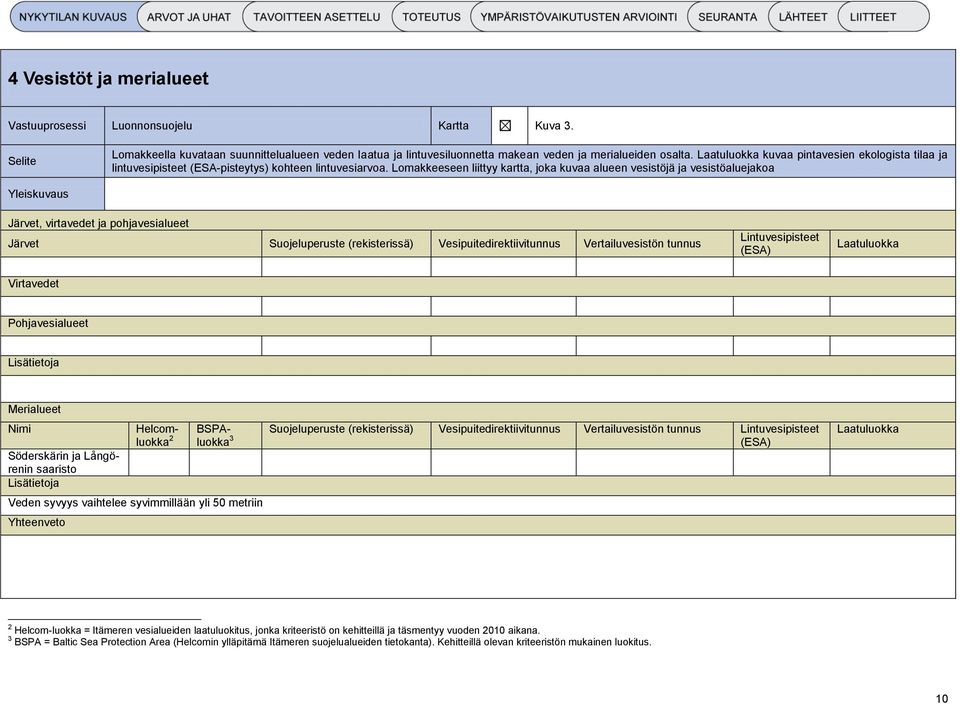
Task: Click 'Laatuluokka' in the Merialueet table
Action: [868, 429]
